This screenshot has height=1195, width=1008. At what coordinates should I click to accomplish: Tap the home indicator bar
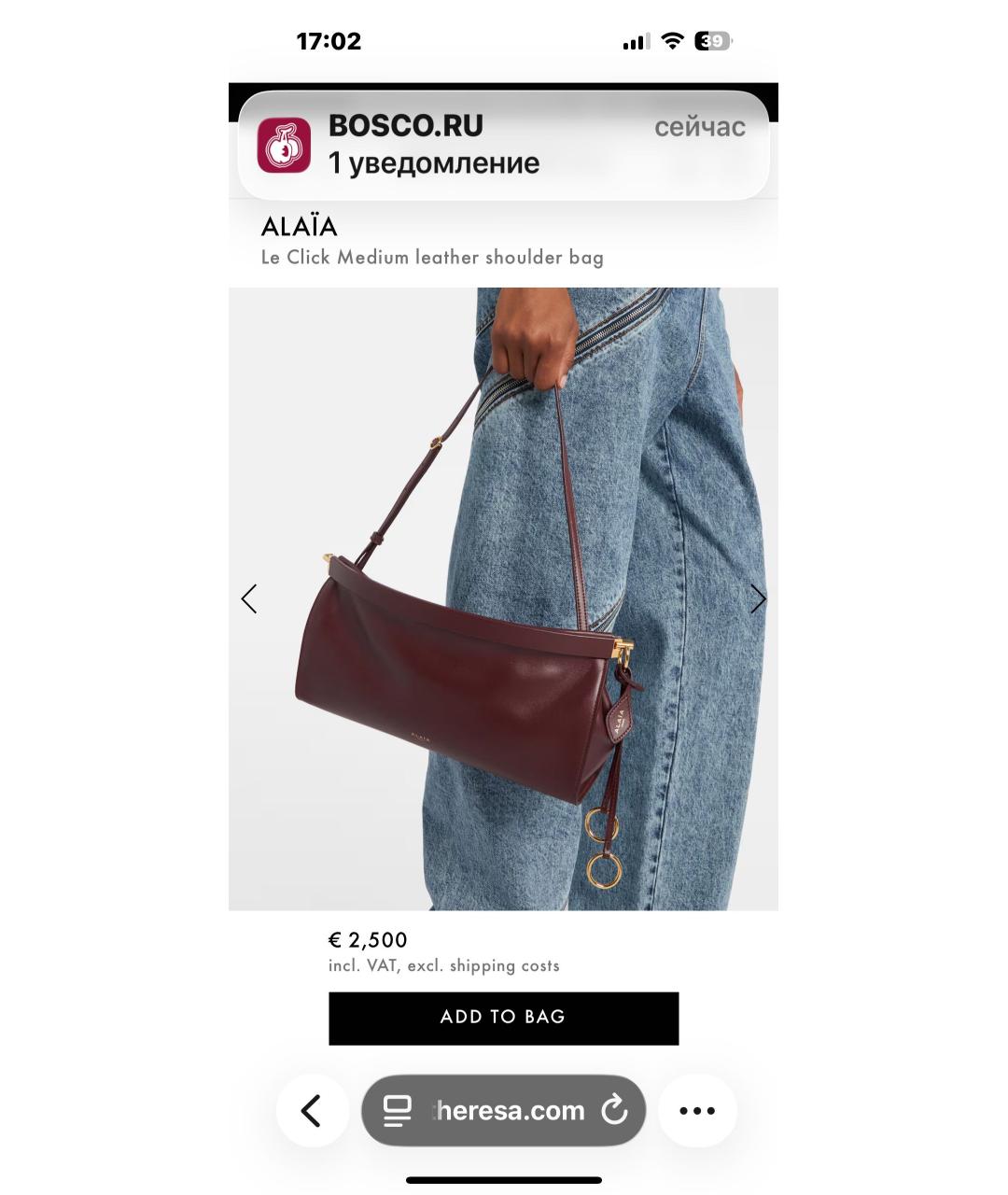pyautogui.click(x=503, y=1180)
